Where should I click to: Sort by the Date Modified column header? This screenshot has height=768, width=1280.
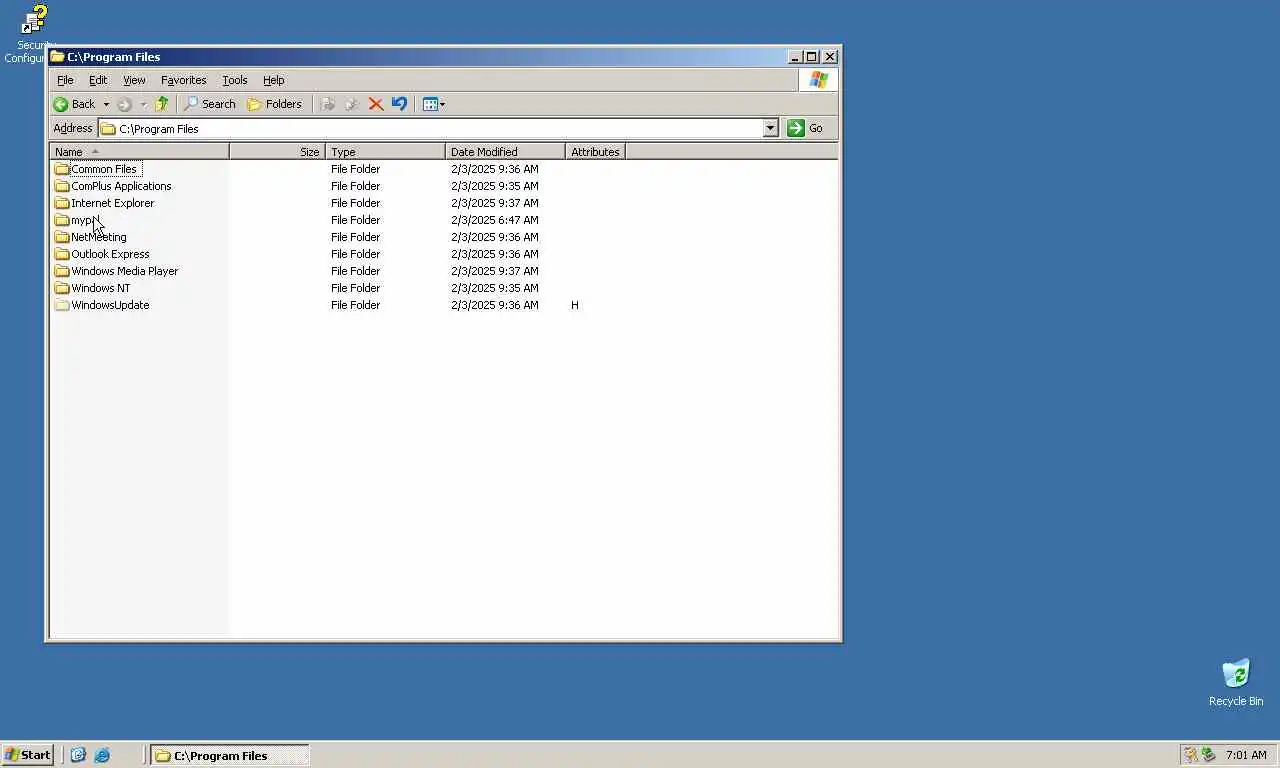coord(505,152)
